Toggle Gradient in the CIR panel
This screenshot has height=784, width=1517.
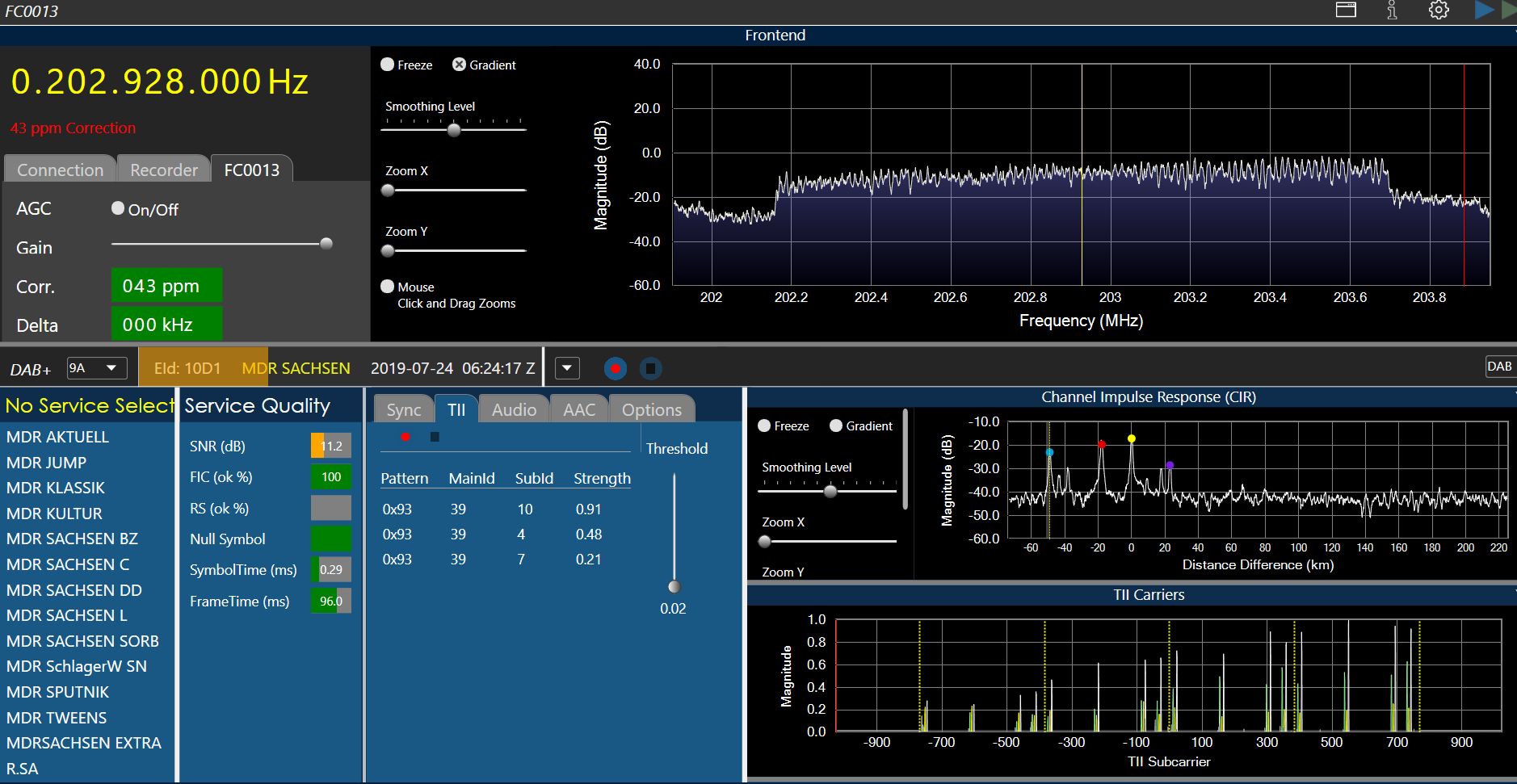[x=836, y=426]
